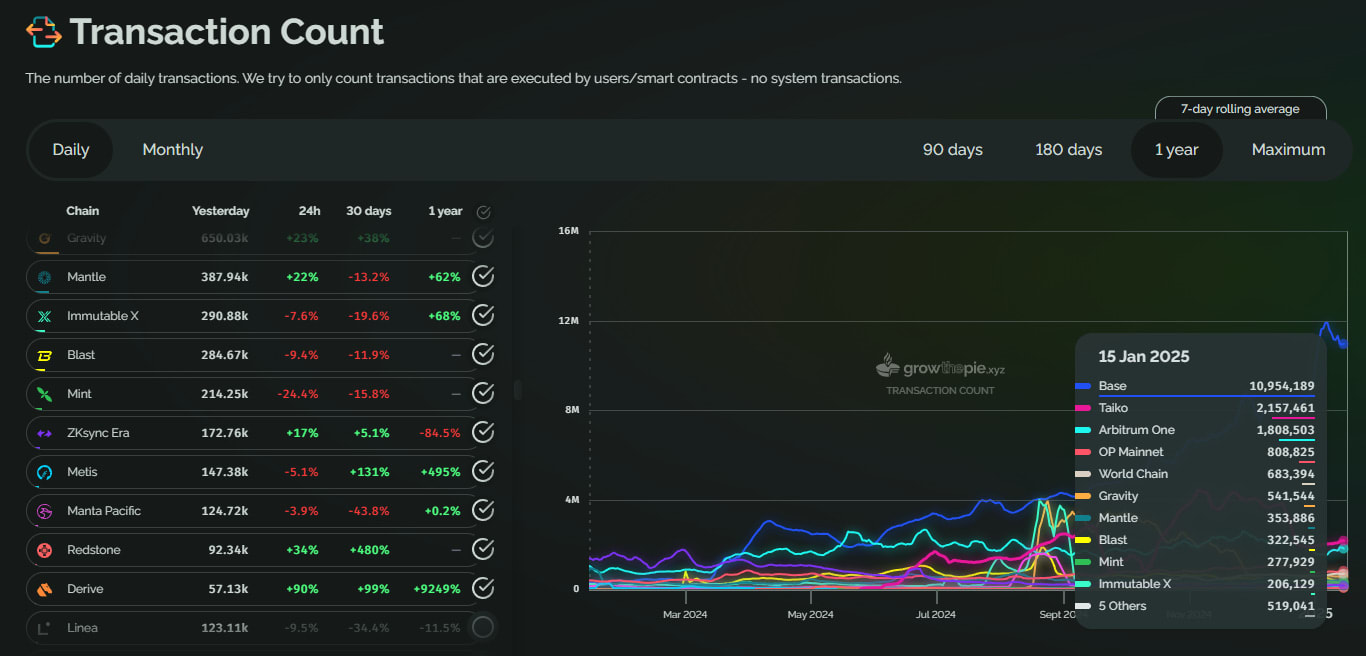Click the Redstone chain icon

coord(44,550)
